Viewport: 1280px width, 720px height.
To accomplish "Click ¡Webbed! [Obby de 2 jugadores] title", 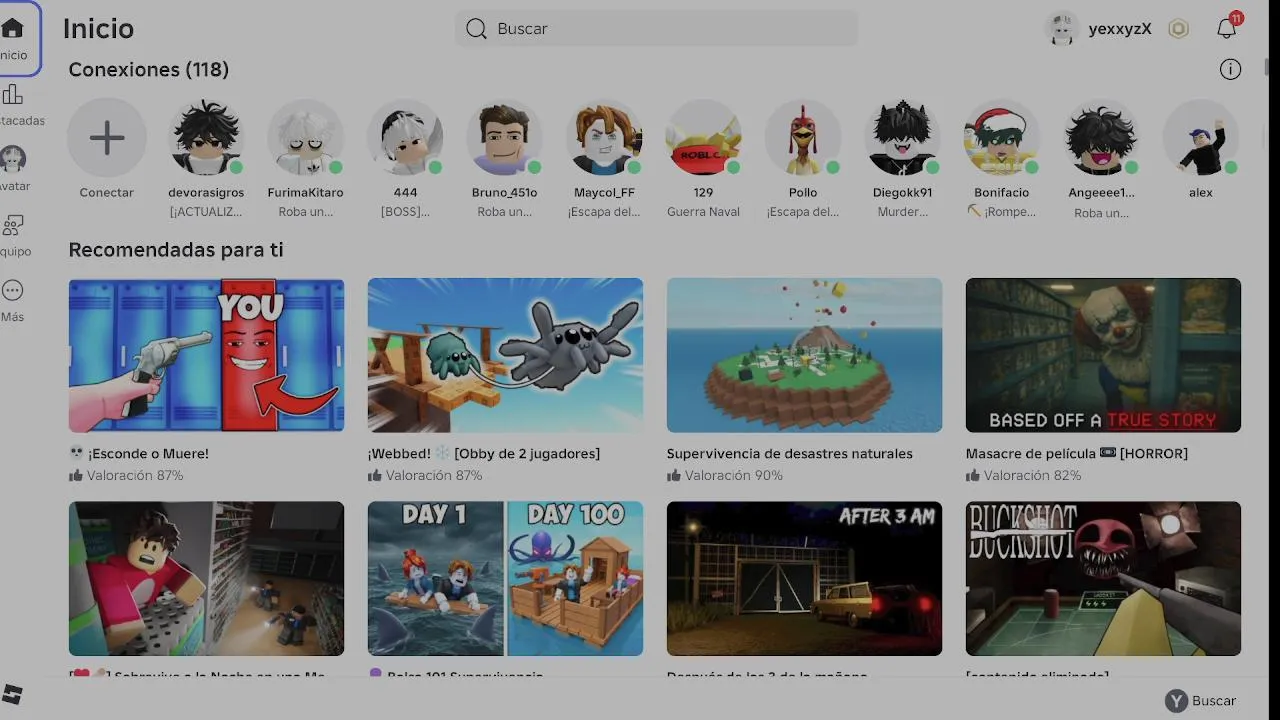I will [x=484, y=454].
